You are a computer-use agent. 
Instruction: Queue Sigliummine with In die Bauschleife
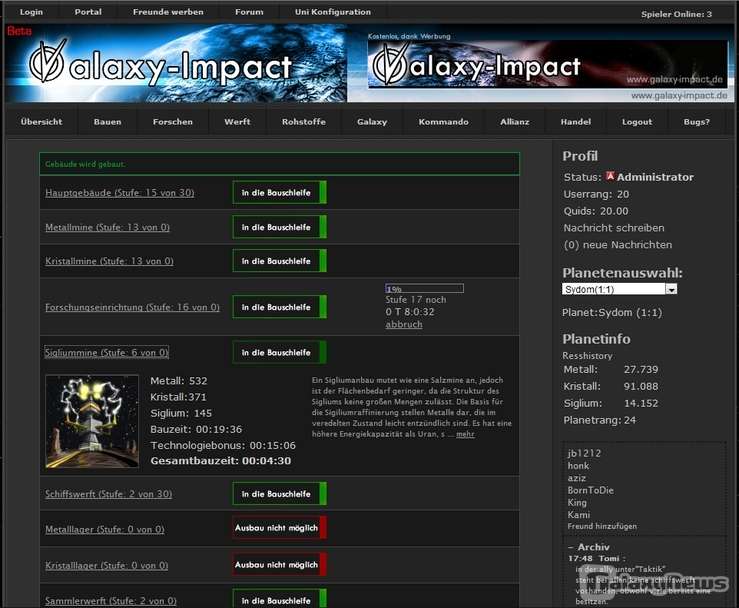pos(279,353)
